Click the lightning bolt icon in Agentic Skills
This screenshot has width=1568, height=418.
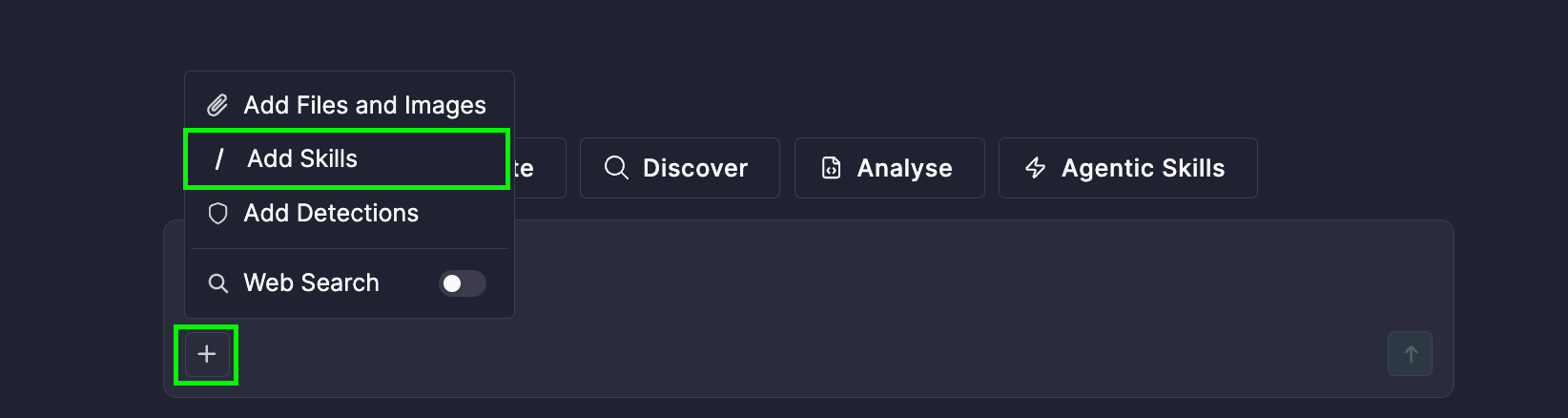[1035, 168]
